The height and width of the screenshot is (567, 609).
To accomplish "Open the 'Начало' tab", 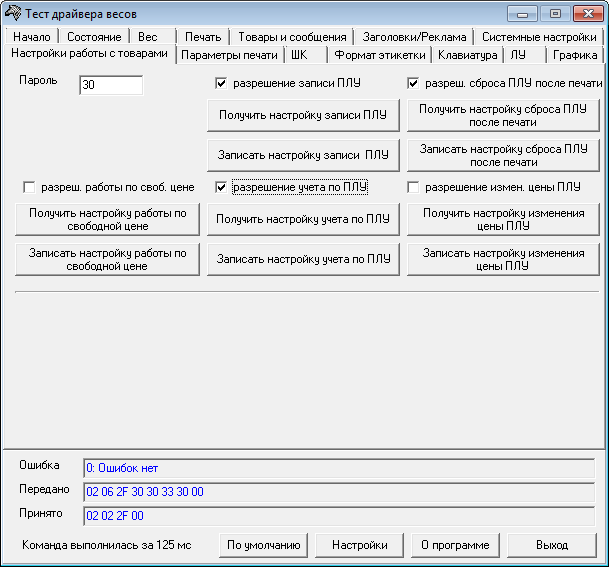I will click(32, 37).
